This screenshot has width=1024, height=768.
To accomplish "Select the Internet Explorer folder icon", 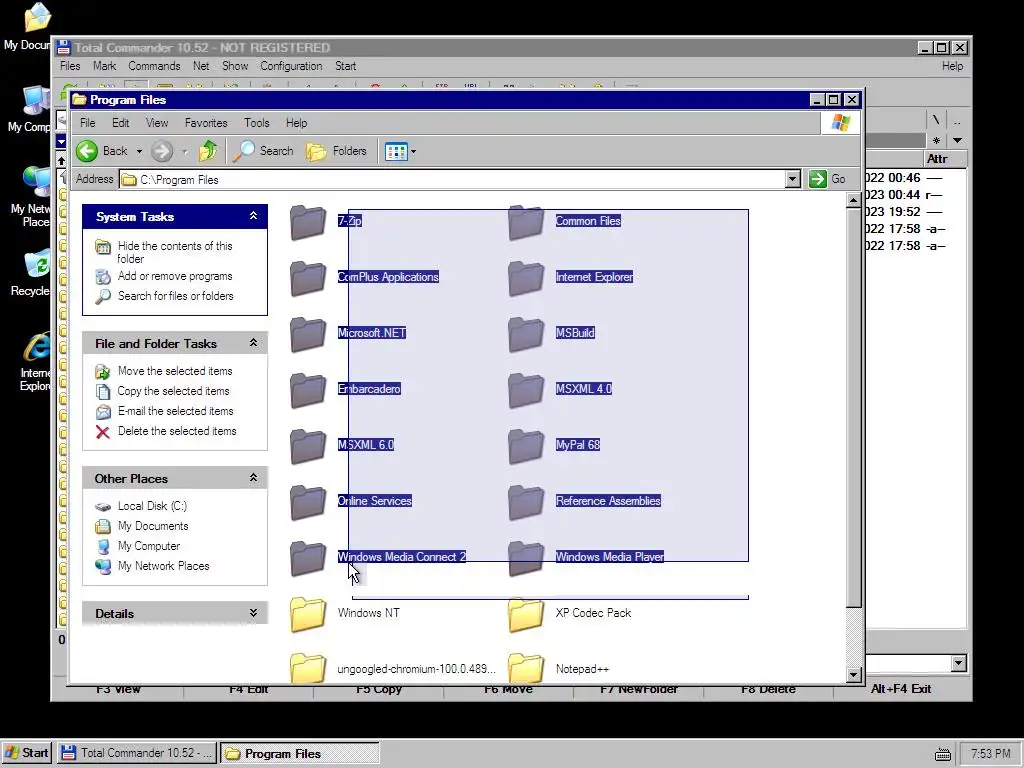I will pyautogui.click(x=526, y=278).
